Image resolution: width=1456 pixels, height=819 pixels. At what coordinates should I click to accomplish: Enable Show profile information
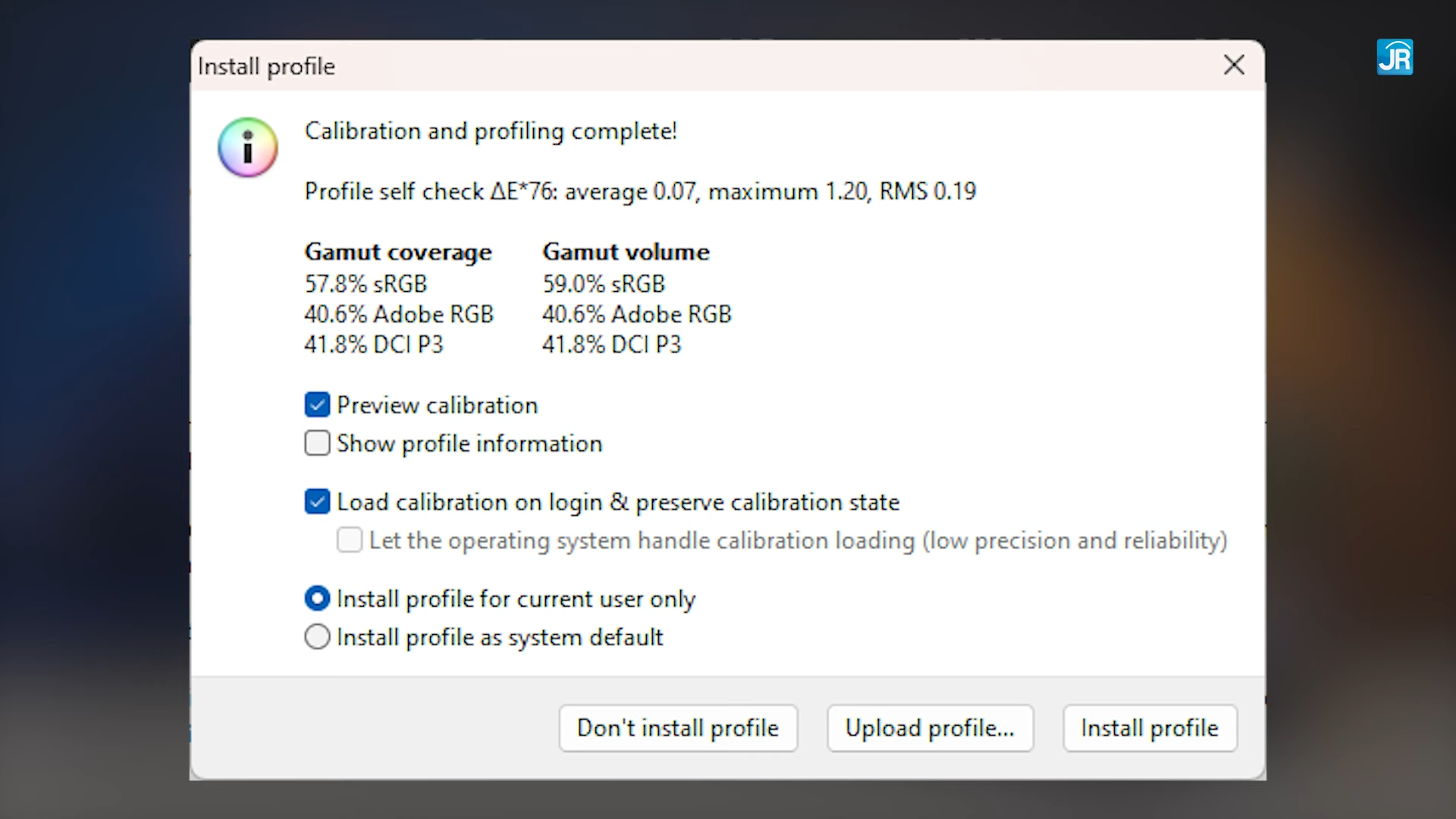(x=317, y=443)
